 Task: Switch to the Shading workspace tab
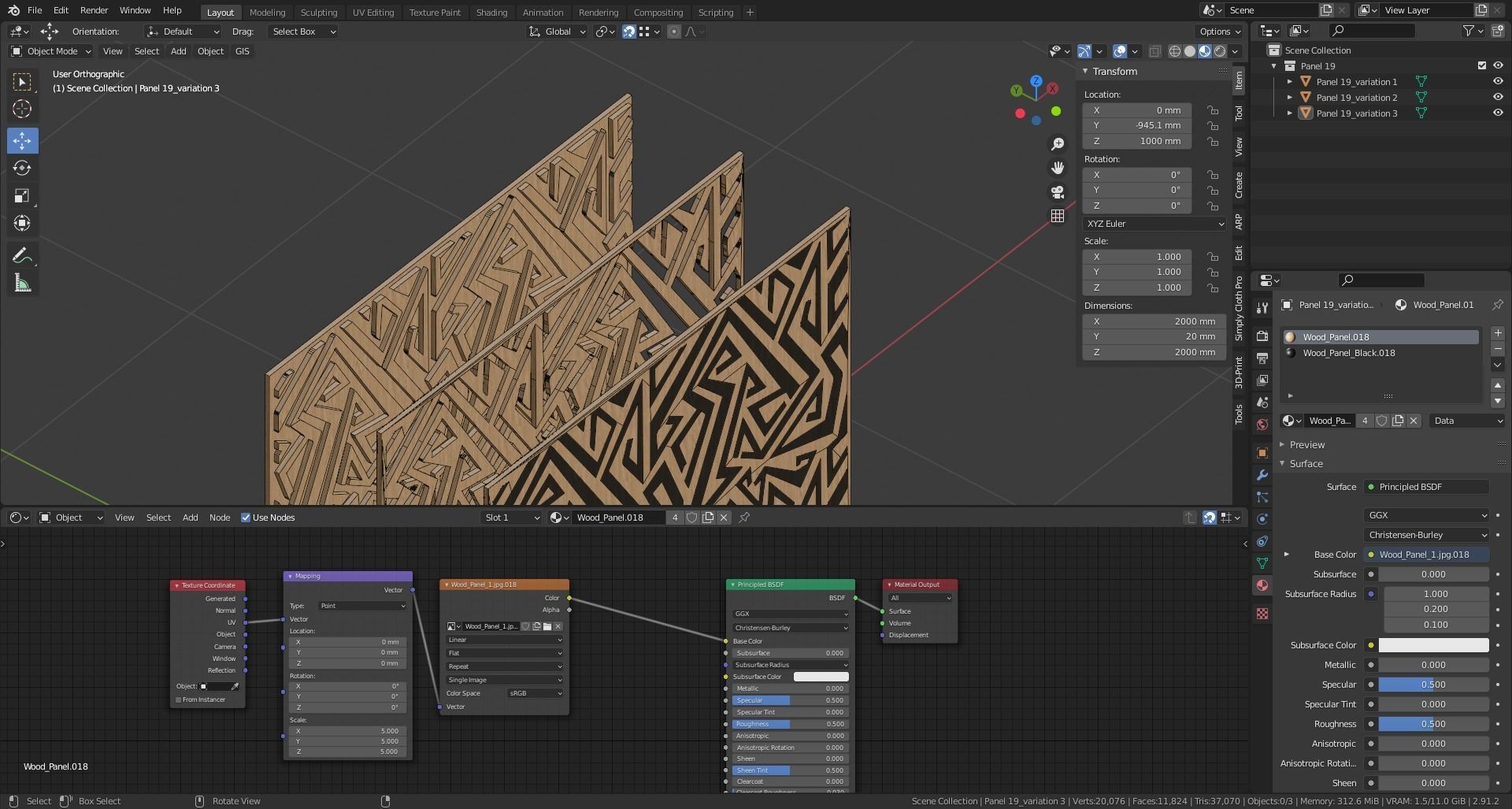[491, 12]
